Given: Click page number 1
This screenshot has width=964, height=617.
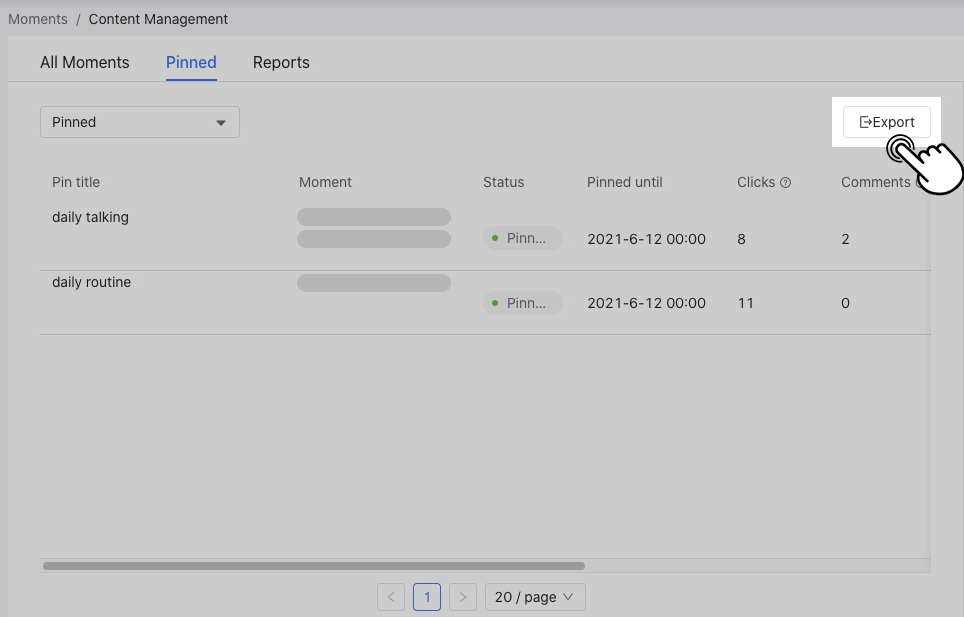Looking at the screenshot, I should click(427, 597).
